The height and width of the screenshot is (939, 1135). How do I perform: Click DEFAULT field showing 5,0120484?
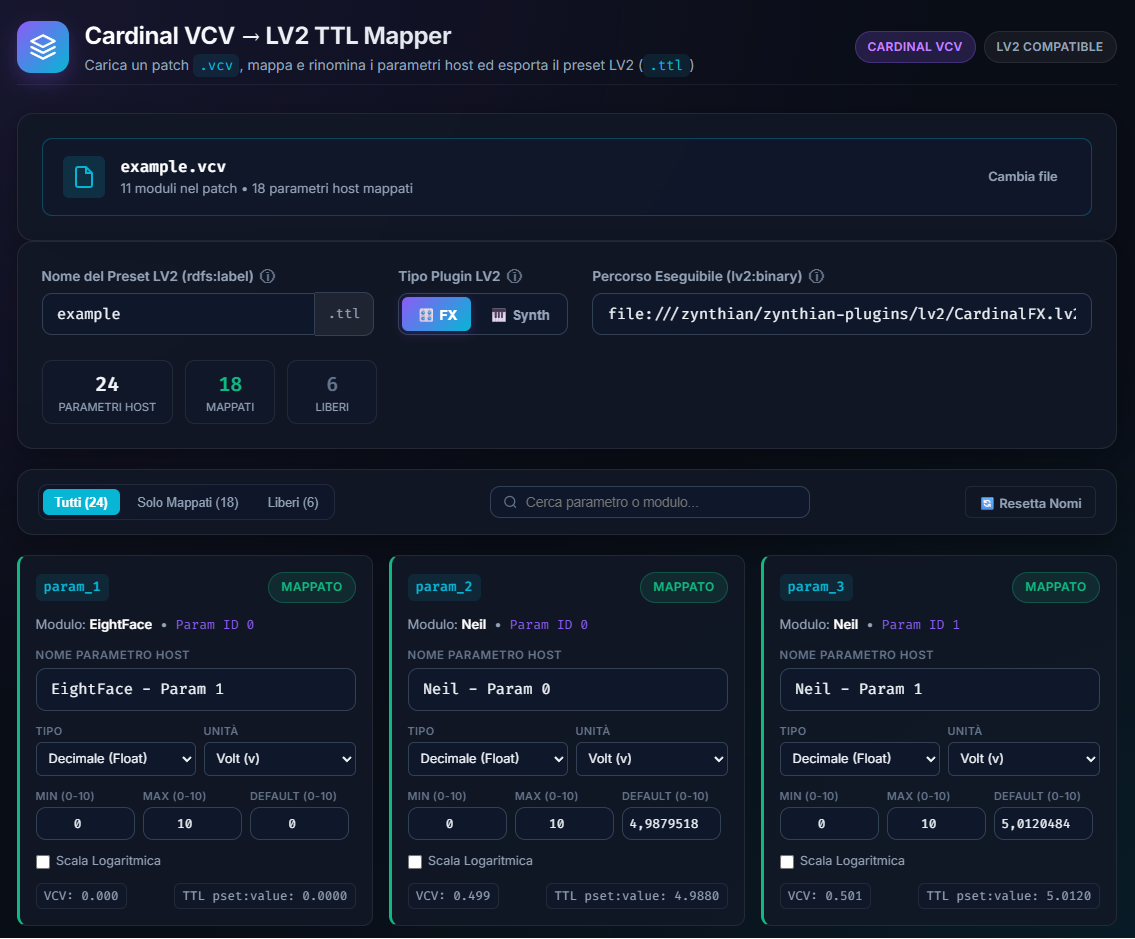[1044, 824]
